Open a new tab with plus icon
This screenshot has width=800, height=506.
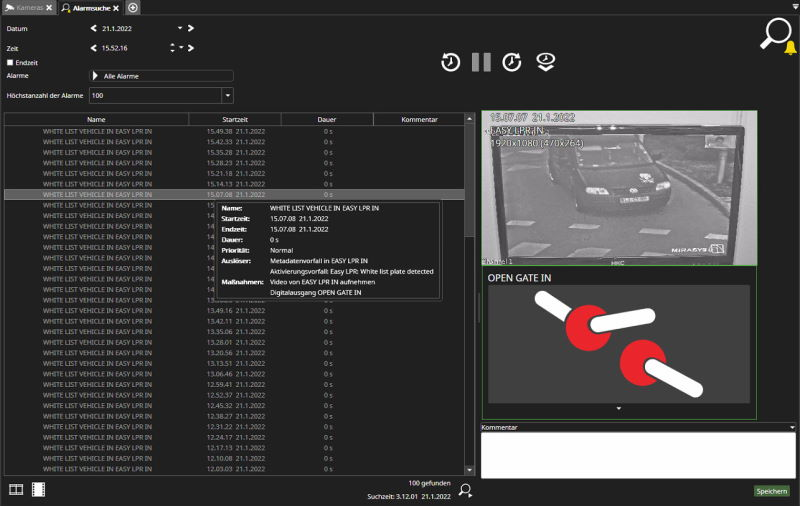coord(133,8)
